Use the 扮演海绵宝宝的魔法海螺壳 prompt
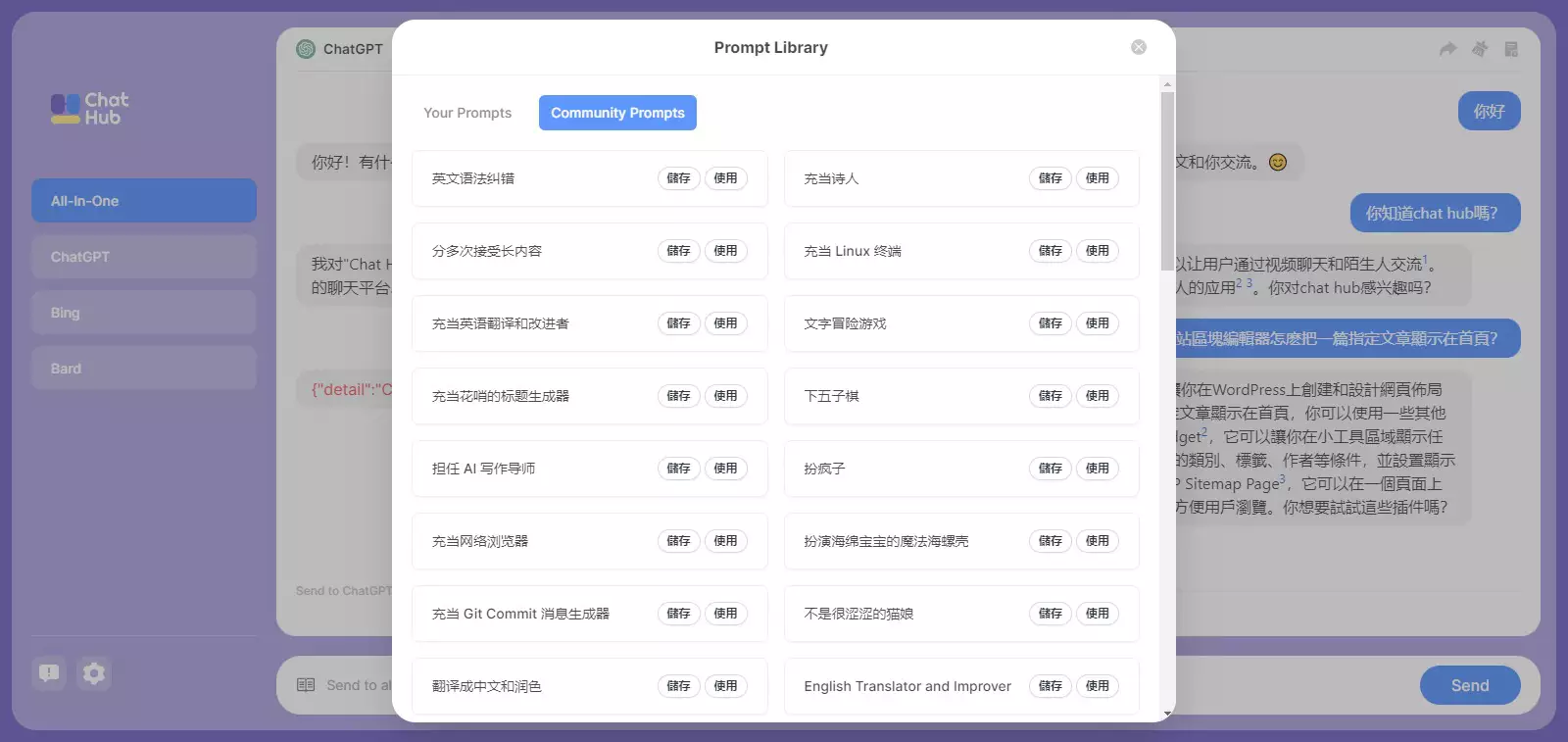The width and height of the screenshot is (1568, 742). click(1098, 541)
